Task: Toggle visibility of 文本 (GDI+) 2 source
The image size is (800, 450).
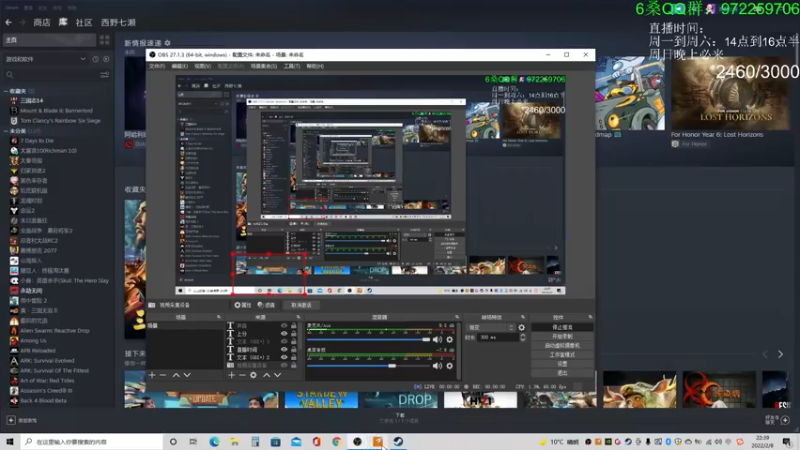Action: [x=284, y=357]
